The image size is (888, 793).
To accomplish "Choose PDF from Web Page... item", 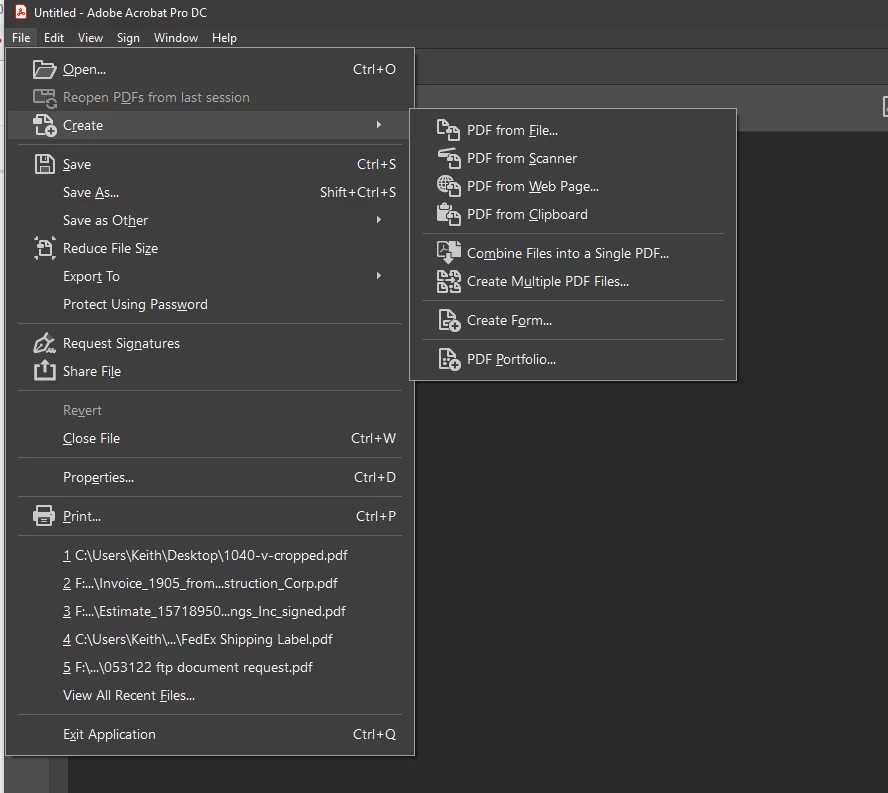I will [573, 186].
